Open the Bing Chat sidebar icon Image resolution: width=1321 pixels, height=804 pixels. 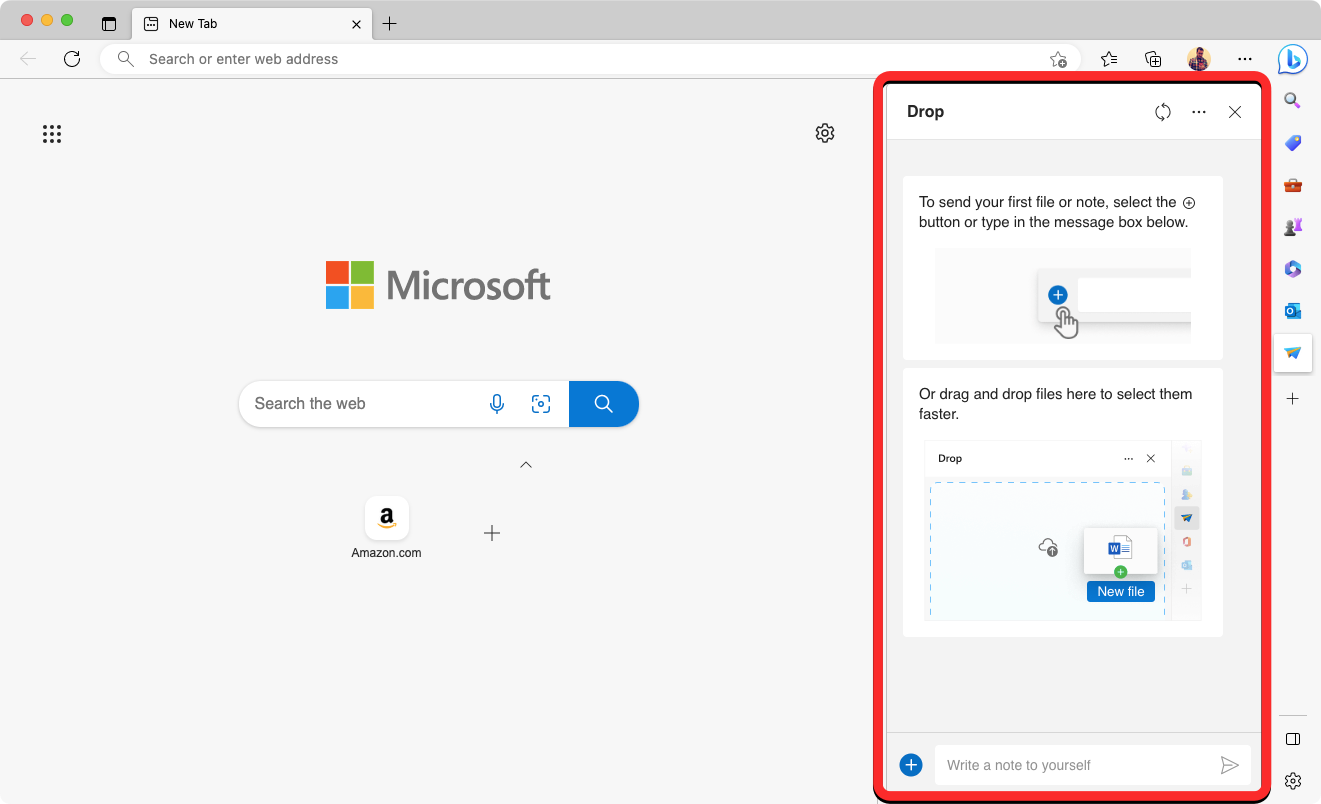1292,60
